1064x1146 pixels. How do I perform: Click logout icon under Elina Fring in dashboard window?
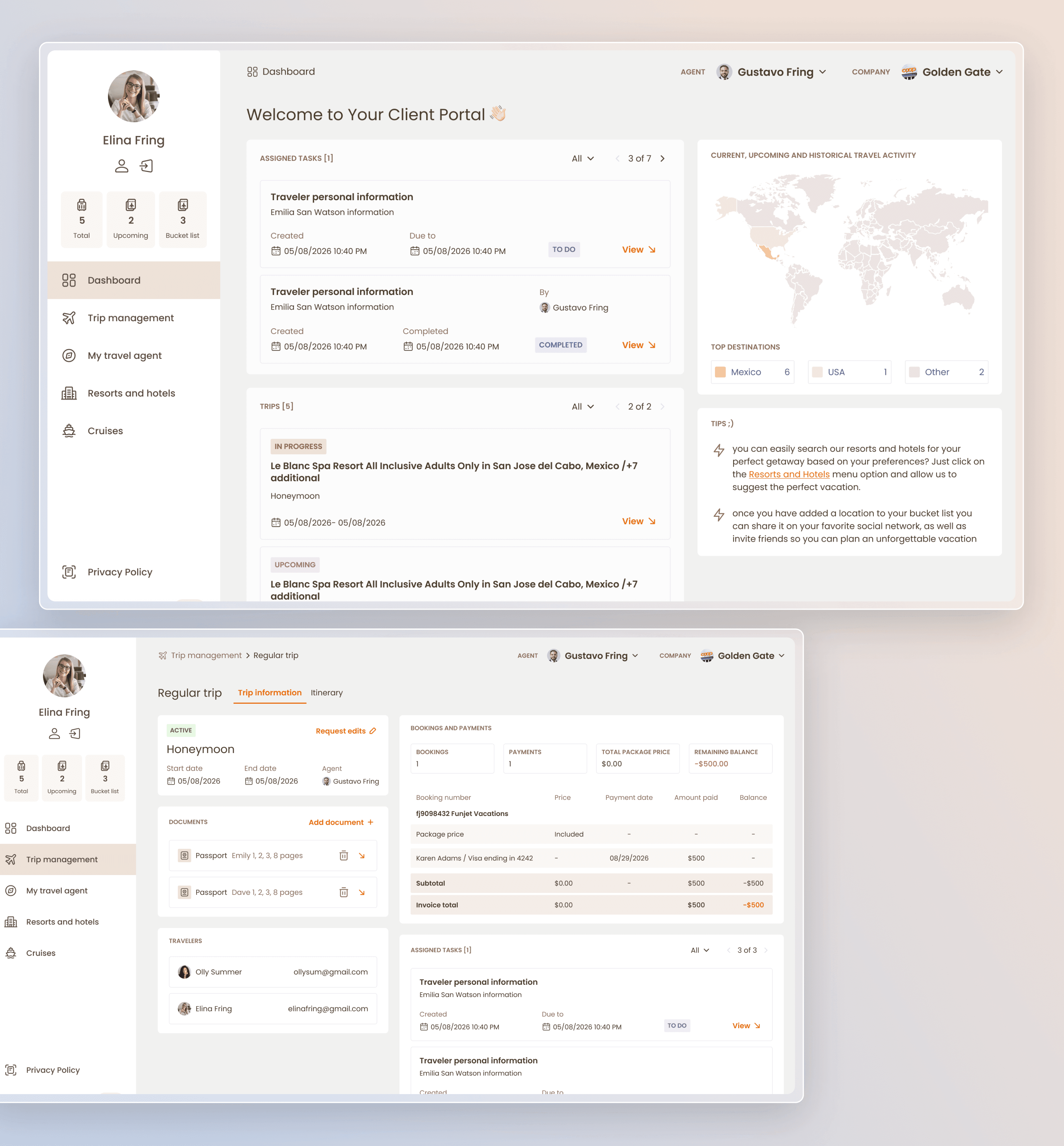[x=146, y=166]
